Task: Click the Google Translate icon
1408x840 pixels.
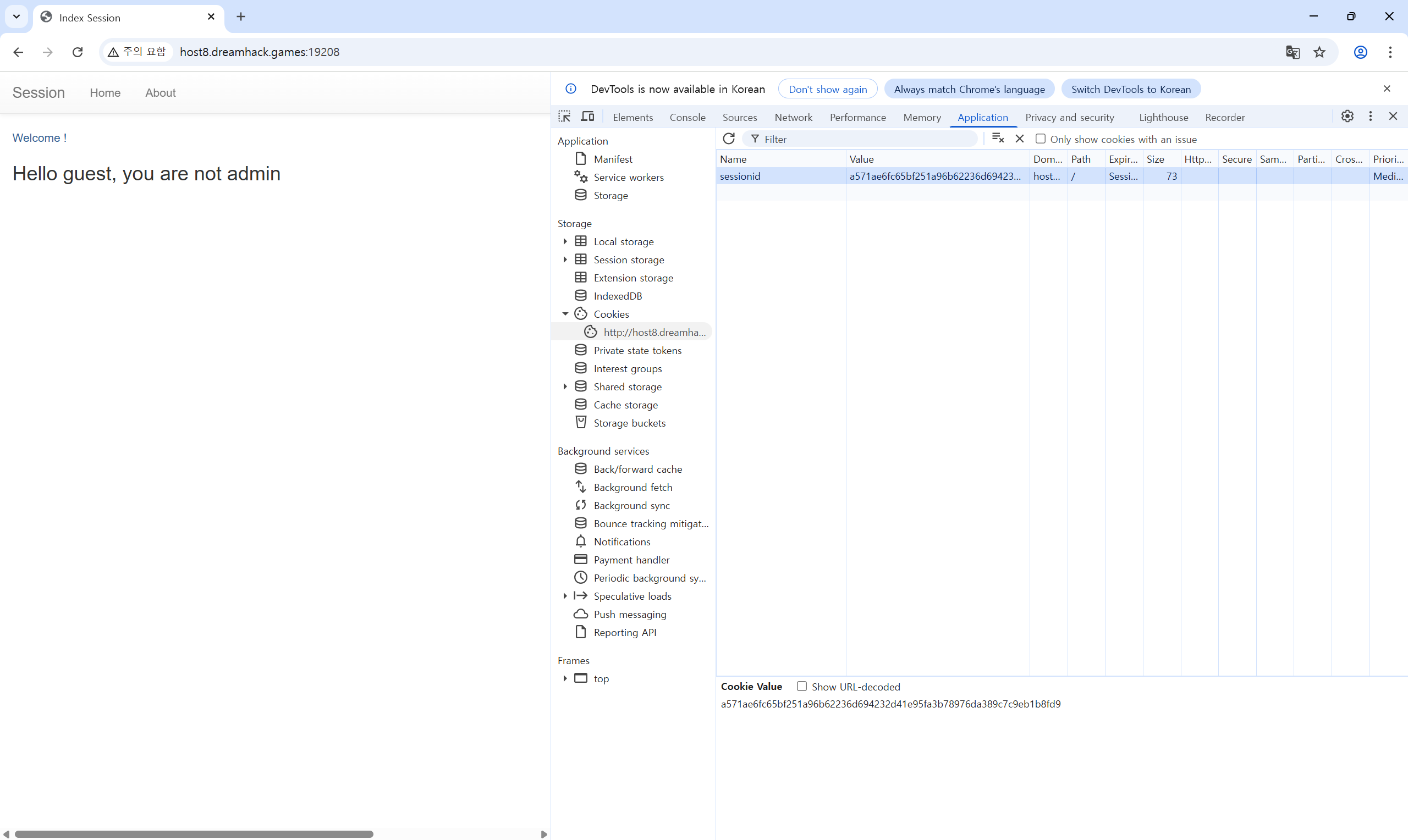Action: (x=1292, y=52)
